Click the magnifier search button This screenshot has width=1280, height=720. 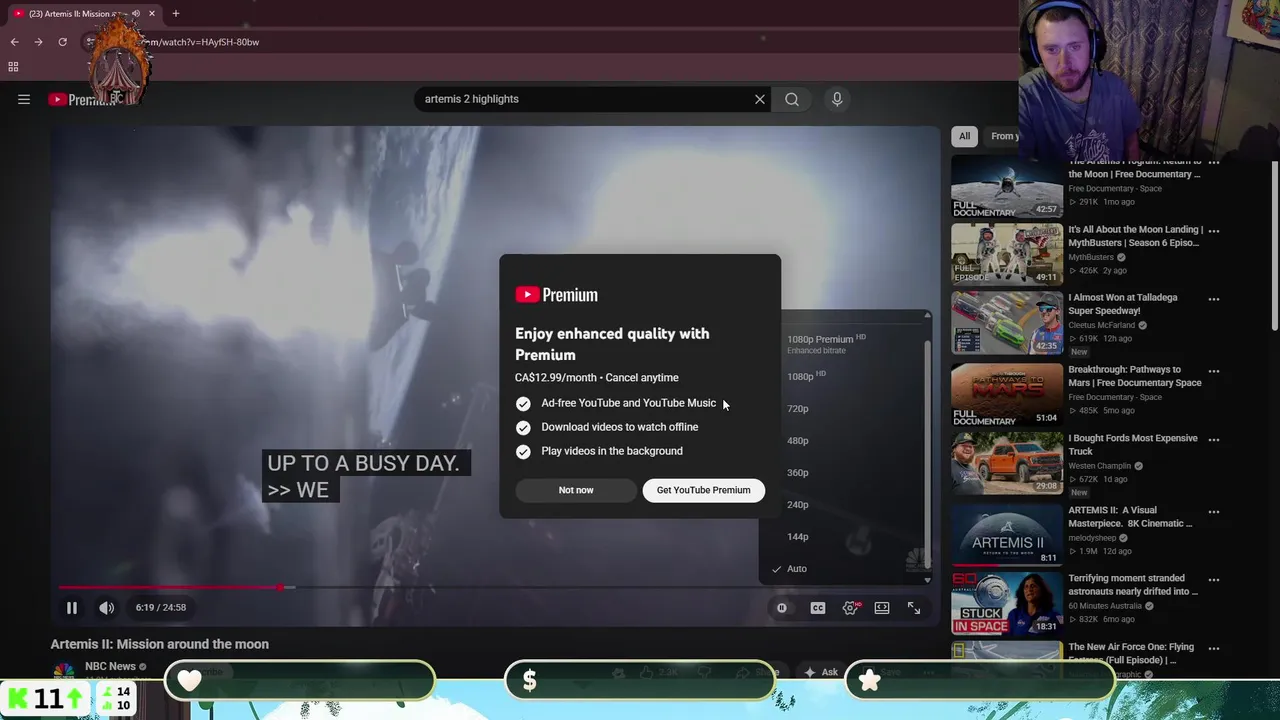click(x=792, y=99)
